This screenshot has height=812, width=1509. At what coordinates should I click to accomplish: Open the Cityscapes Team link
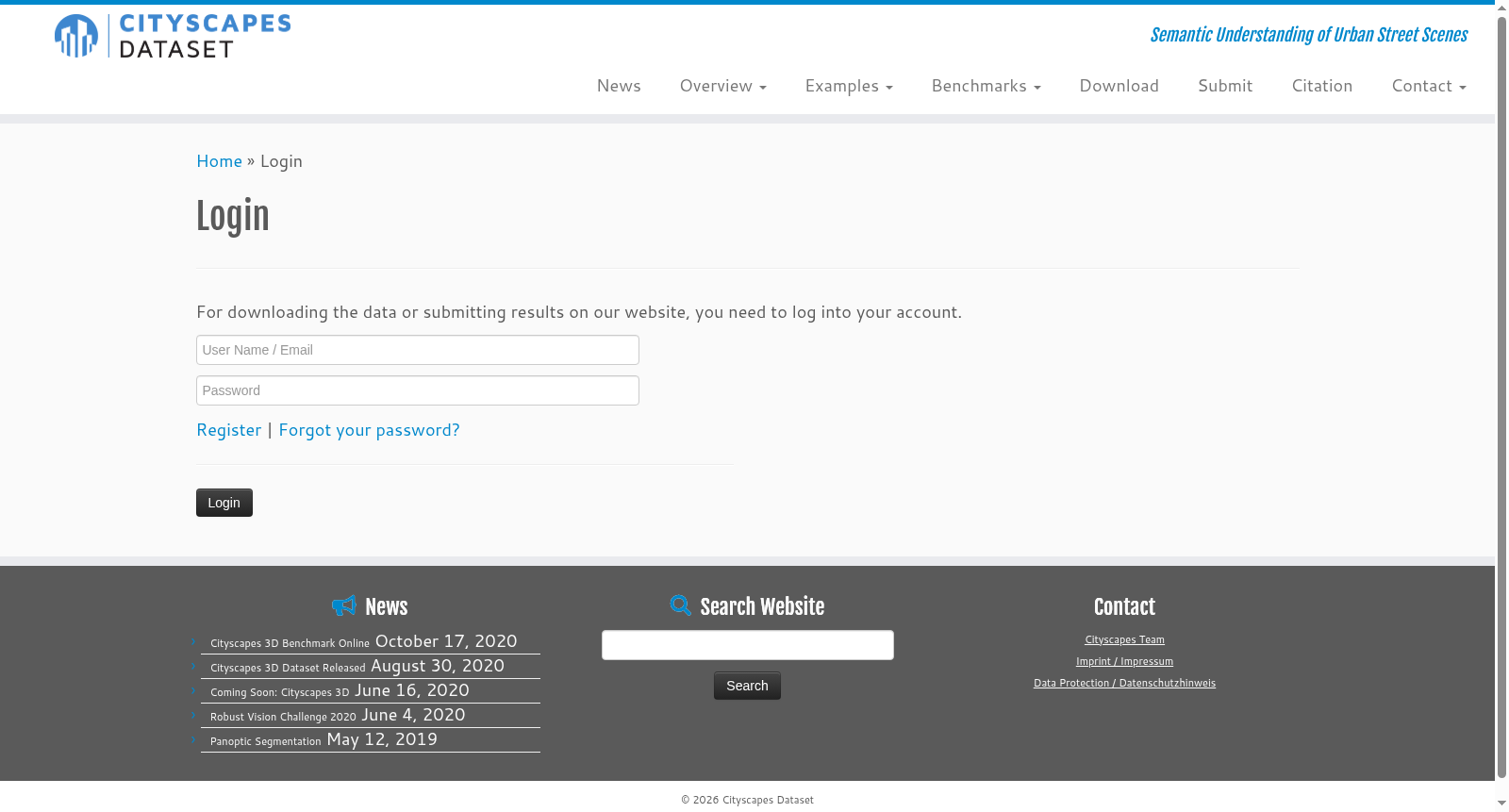tap(1125, 639)
